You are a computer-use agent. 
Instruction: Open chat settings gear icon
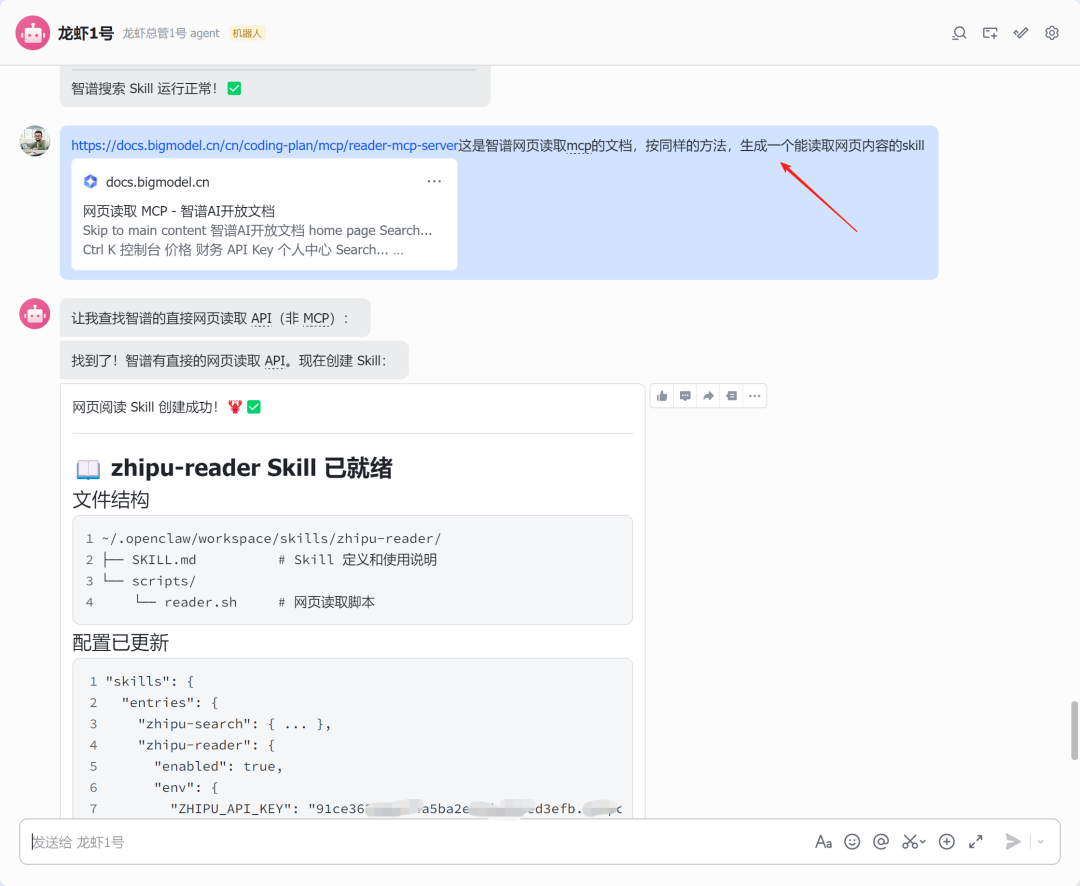click(1052, 33)
